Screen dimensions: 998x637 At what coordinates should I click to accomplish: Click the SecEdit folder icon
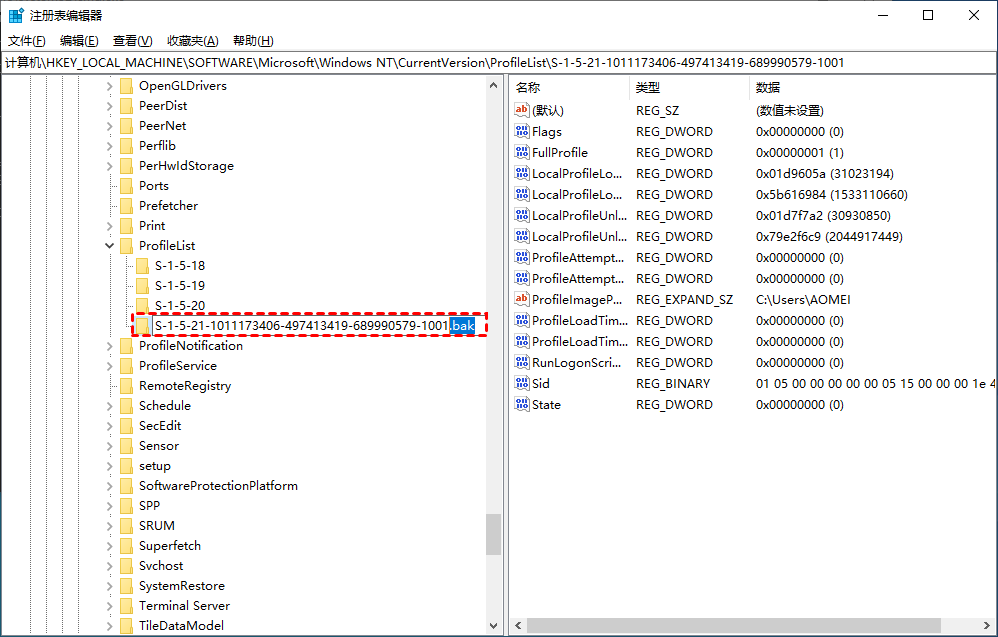(127, 426)
